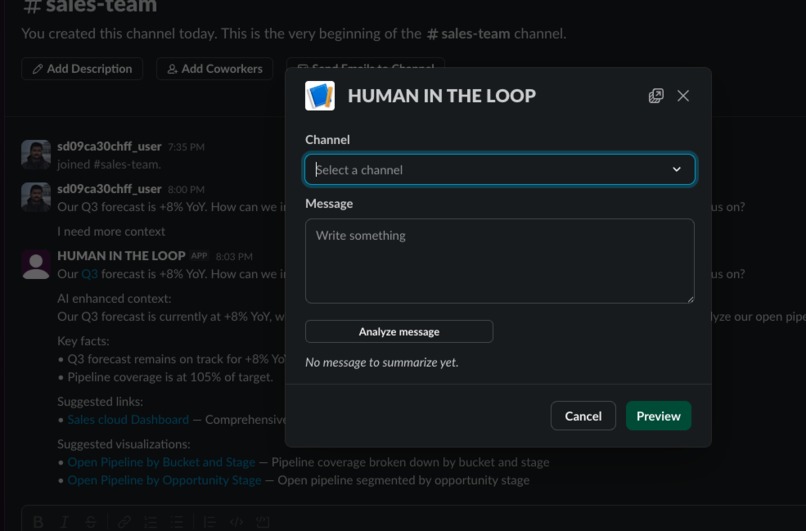Open the modal in a new window
Image resolution: width=806 pixels, height=531 pixels.
pos(656,96)
